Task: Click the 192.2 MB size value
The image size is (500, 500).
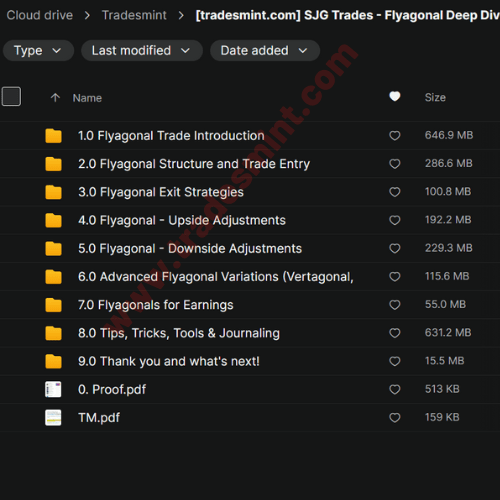Action: coord(448,220)
